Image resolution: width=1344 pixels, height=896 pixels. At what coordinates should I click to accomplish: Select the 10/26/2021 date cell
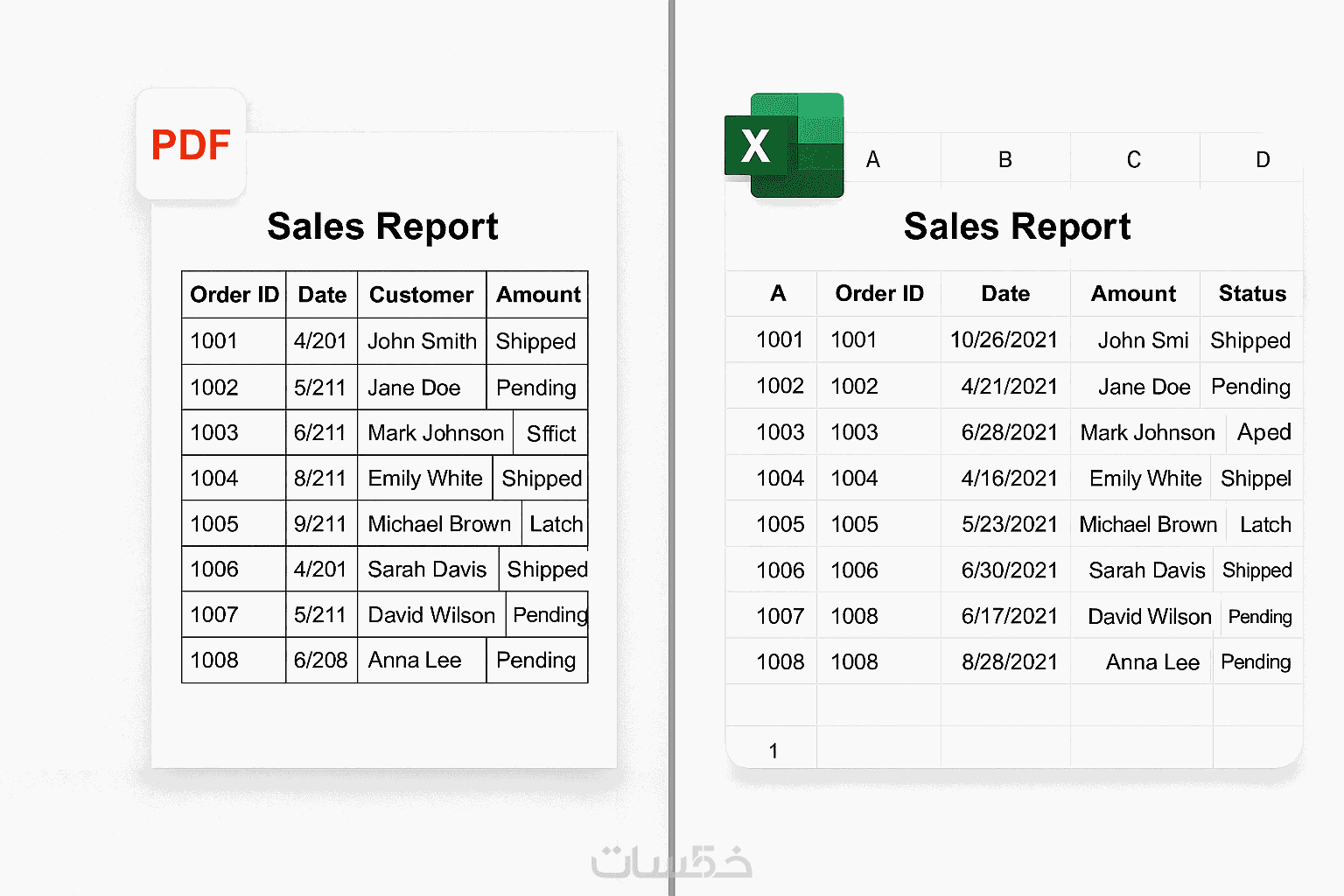[x=1004, y=340]
